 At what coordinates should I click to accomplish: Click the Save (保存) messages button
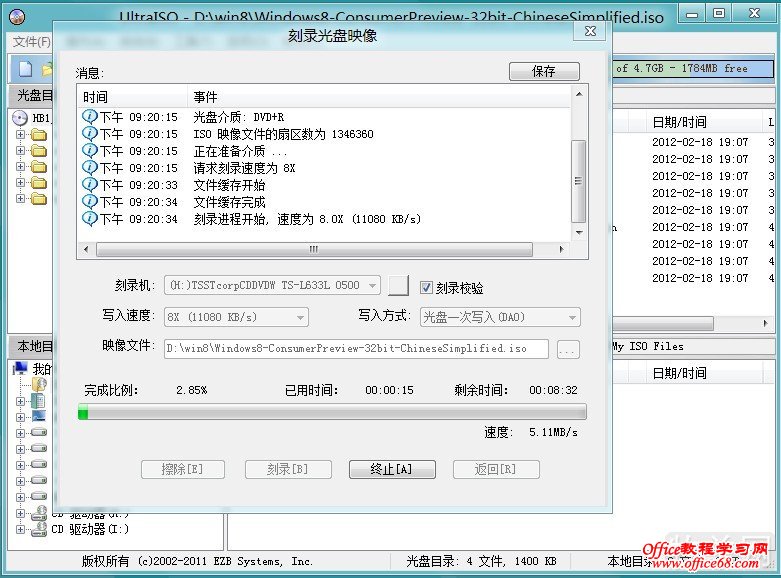click(544, 71)
